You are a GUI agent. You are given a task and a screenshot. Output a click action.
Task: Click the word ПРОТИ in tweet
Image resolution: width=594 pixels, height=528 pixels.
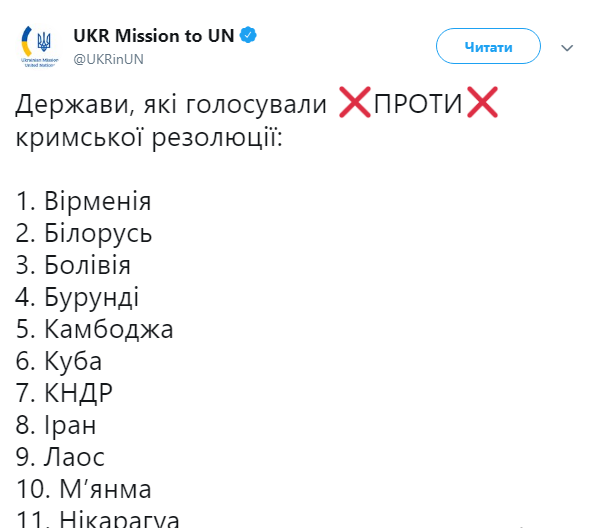418,103
